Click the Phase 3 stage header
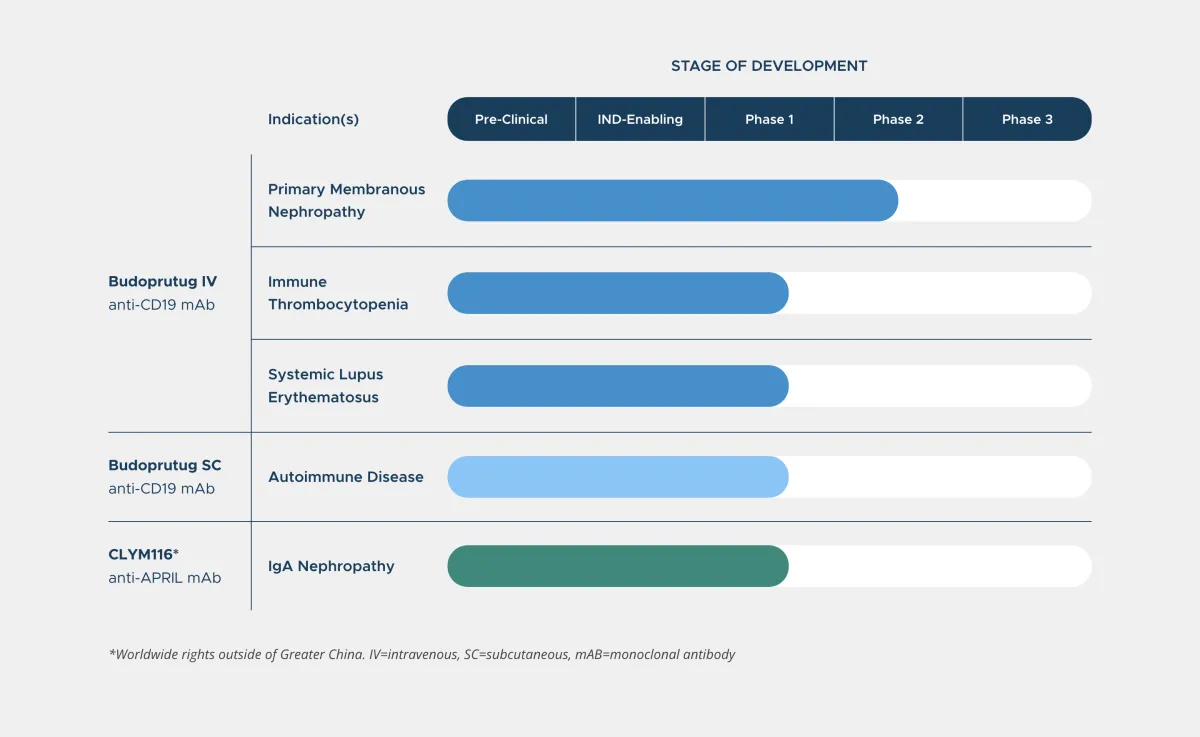Viewport: 1200px width, 737px height. pyautogui.click(x=1027, y=119)
